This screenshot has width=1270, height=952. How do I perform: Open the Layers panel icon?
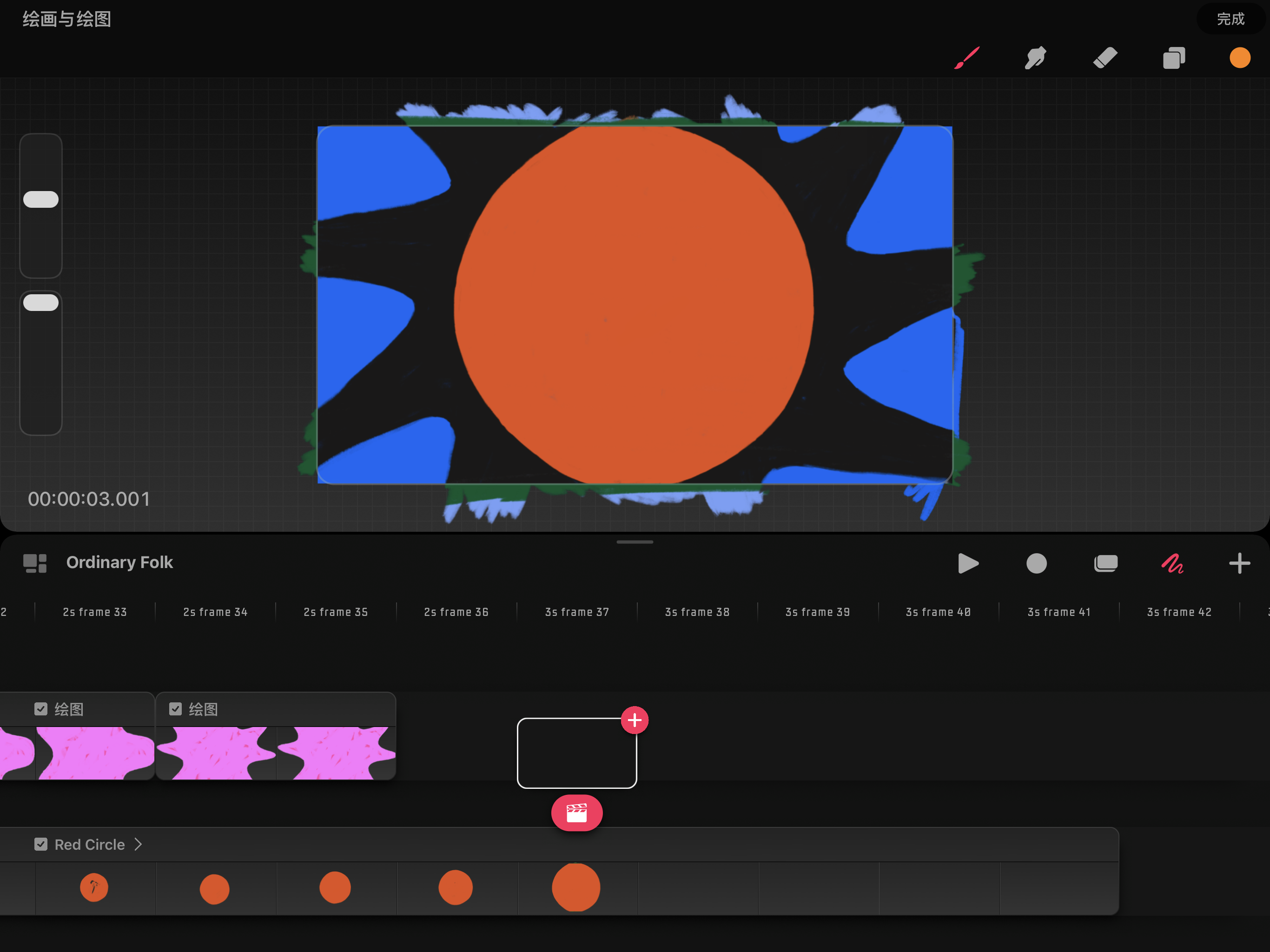1174,58
